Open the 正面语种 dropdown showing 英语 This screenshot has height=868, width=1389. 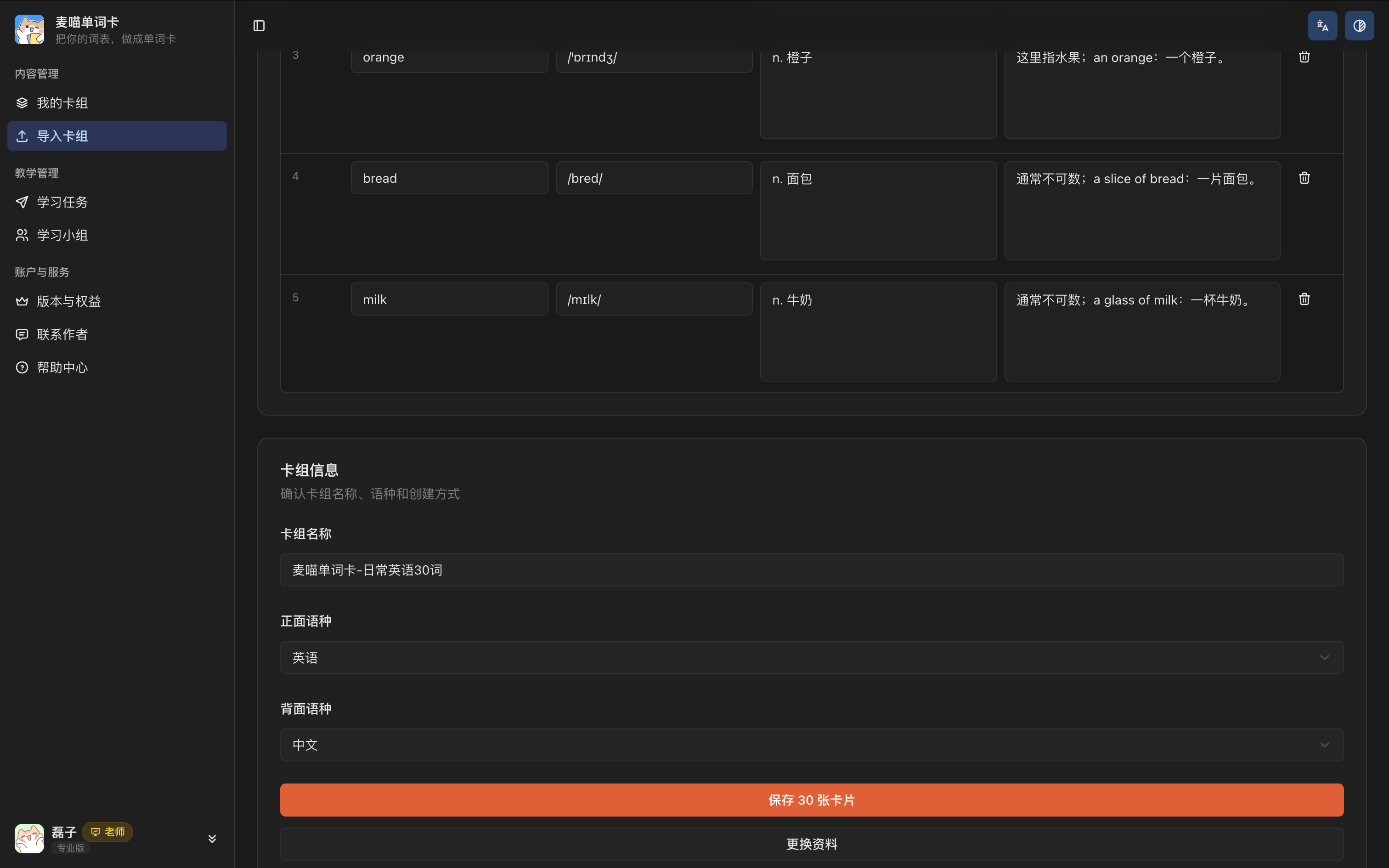(812, 657)
